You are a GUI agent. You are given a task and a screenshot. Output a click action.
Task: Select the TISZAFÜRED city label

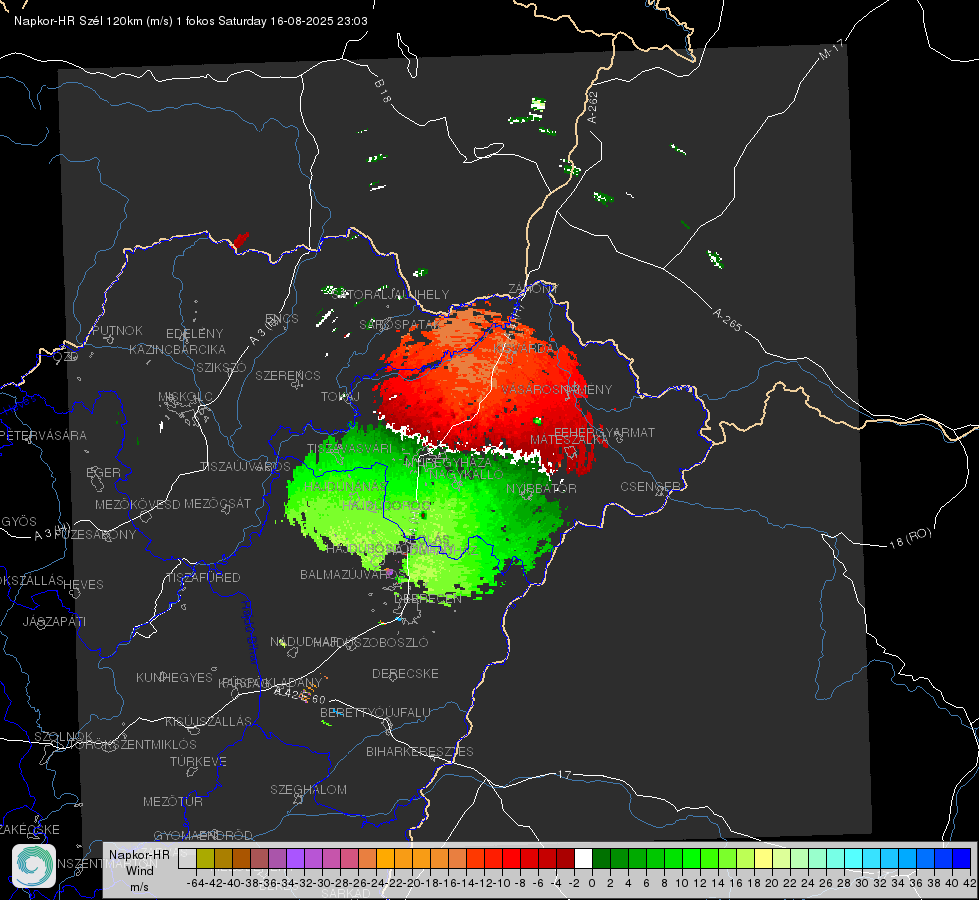tap(203, 577)
